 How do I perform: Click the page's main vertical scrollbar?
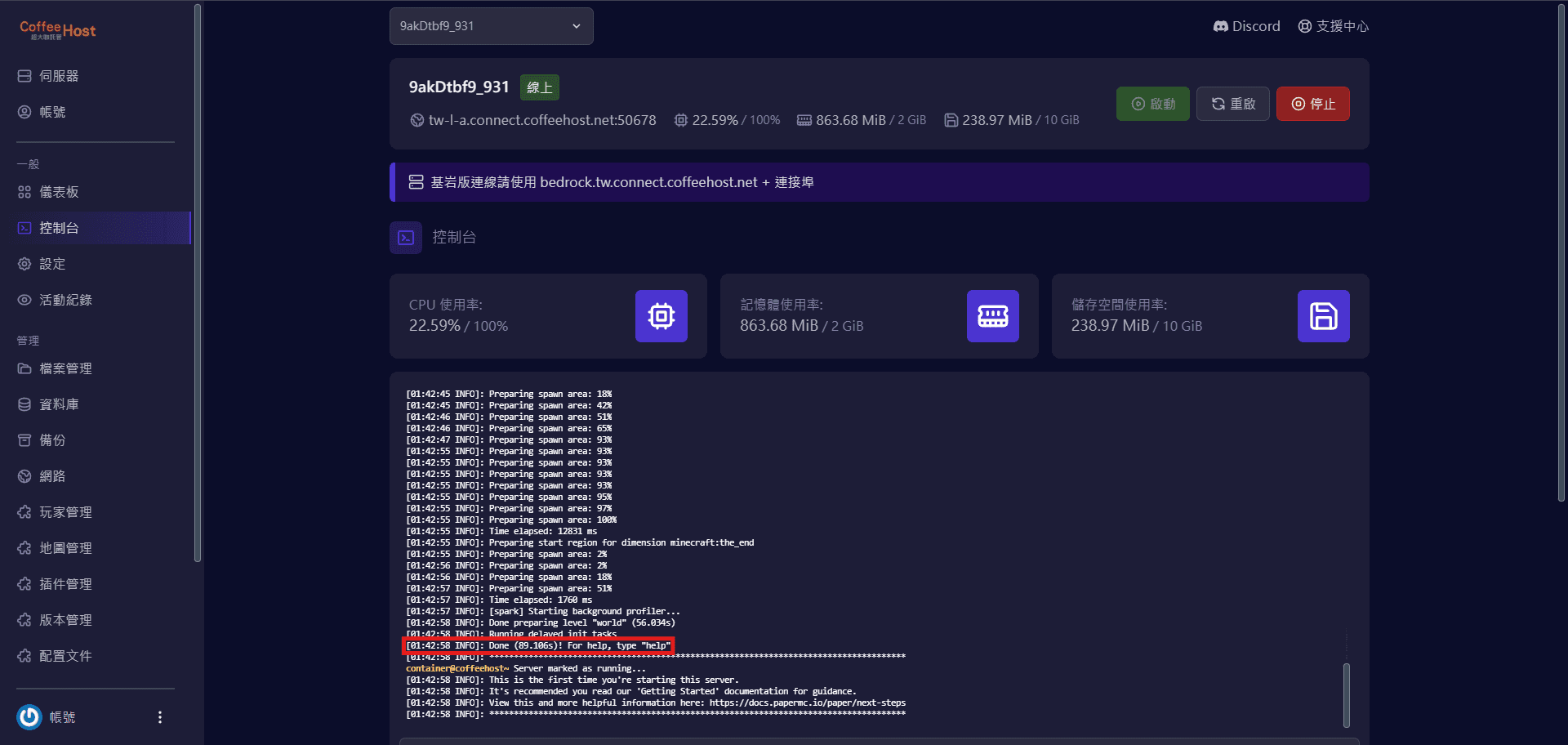(1561, 252)
